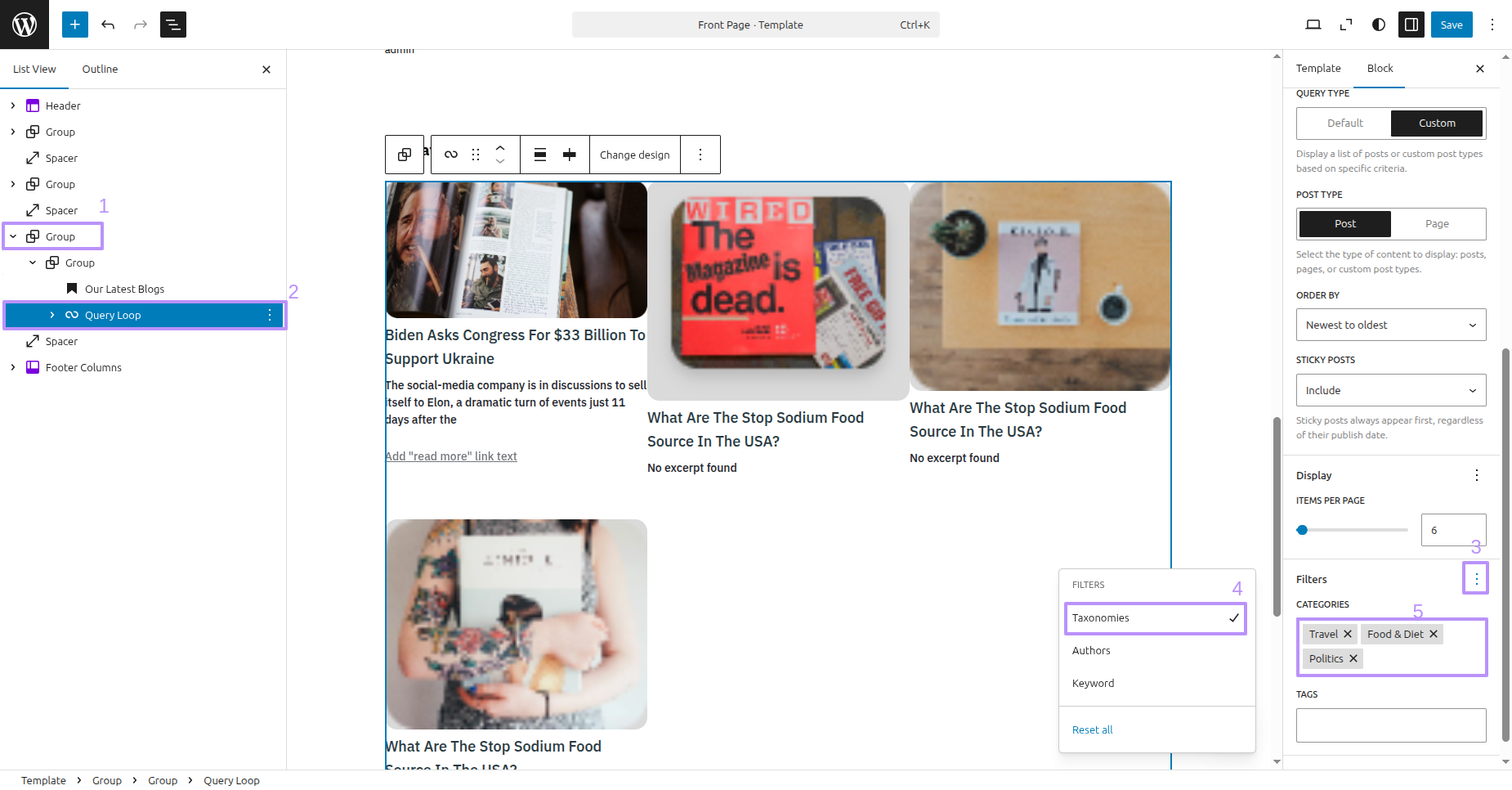Remove the Travel category tag
Viewport: 1512px width, 790px height.
pyautogui.click(x=1348, y=635)
